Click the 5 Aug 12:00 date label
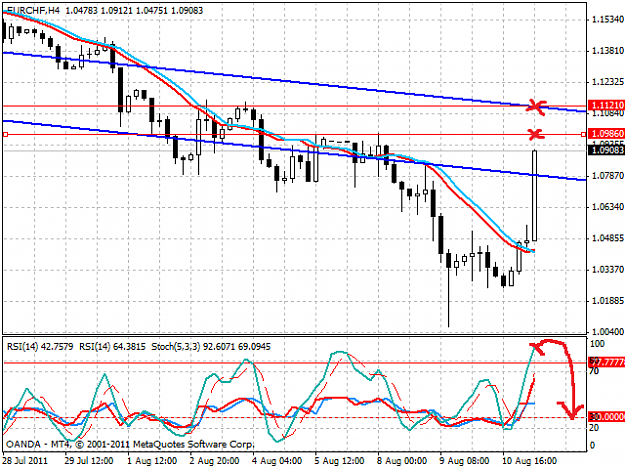 (339, 461)
